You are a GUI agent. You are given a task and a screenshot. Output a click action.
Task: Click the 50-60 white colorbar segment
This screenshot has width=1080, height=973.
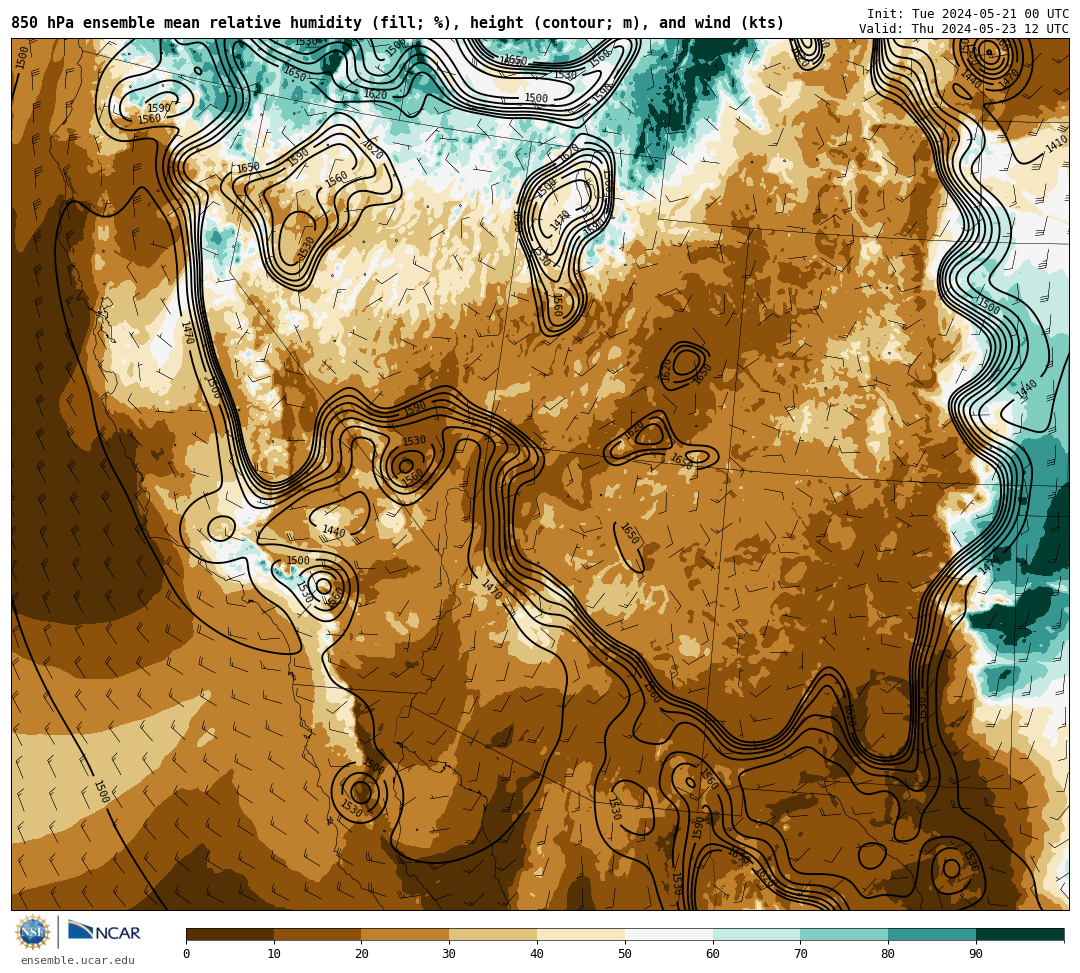[x=669, y=934]
